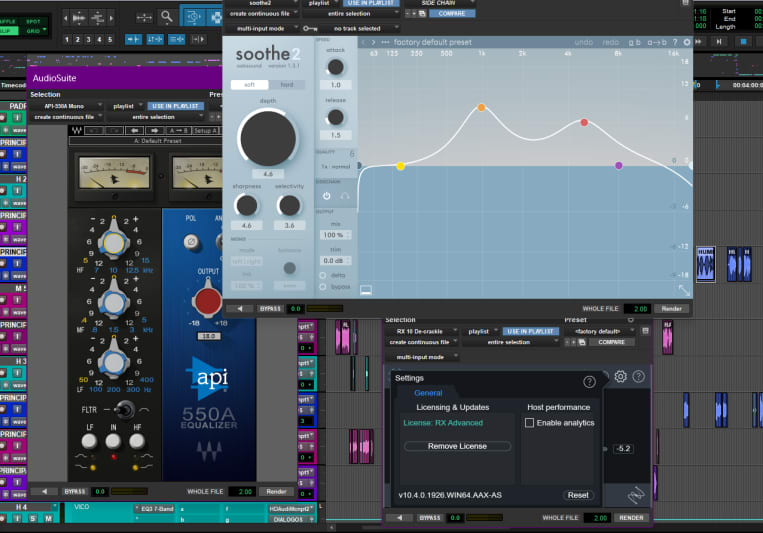Click soothe2 mix 100 % value field

pos(335,235)
